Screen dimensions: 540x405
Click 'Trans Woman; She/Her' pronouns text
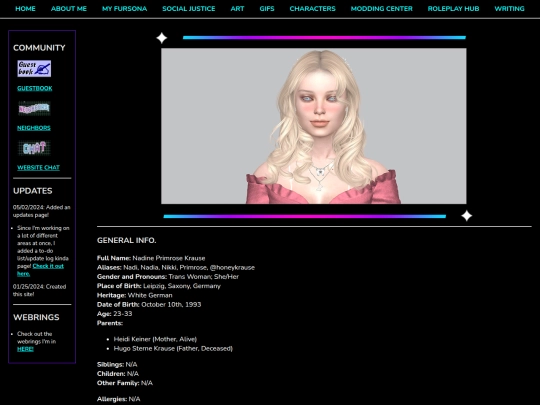click(x=204, y=277)
